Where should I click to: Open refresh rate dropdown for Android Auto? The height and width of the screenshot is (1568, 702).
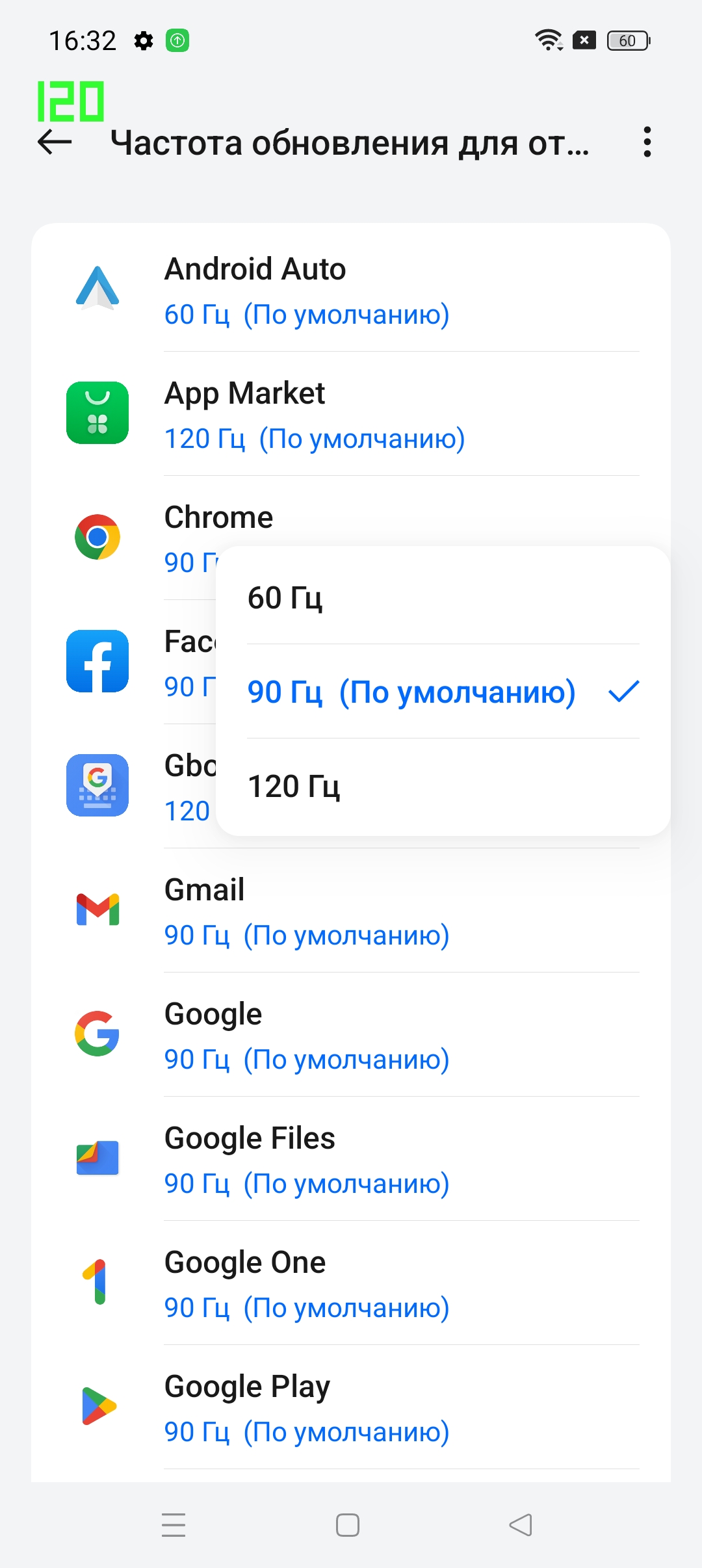(307, 315)
